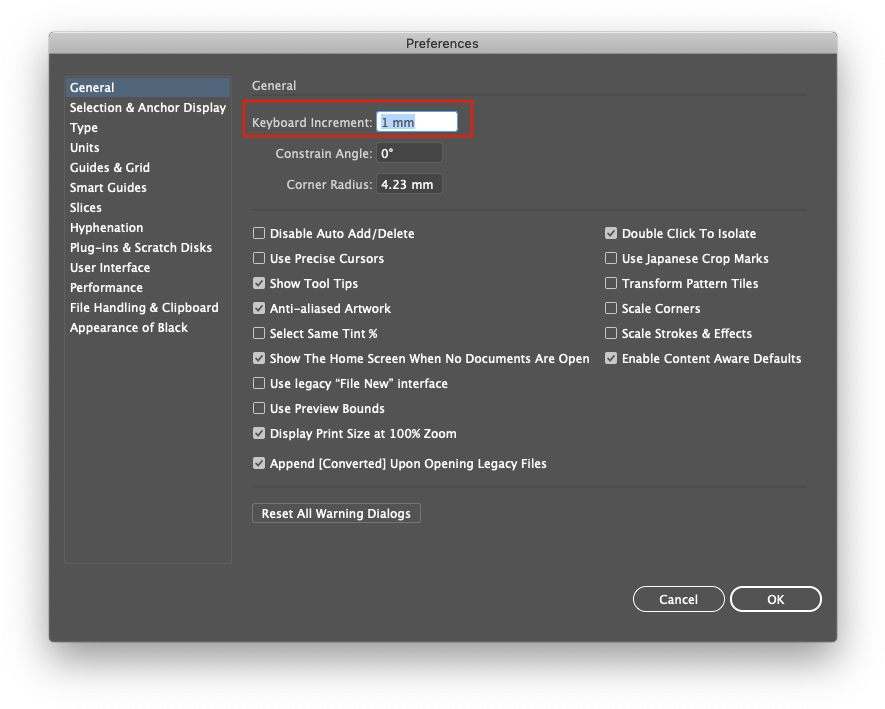This screenshot has width=885, height=709.
Task: Uncheck Double Click To Isolate
Action: pyautogui.click(x=611, y=233)
